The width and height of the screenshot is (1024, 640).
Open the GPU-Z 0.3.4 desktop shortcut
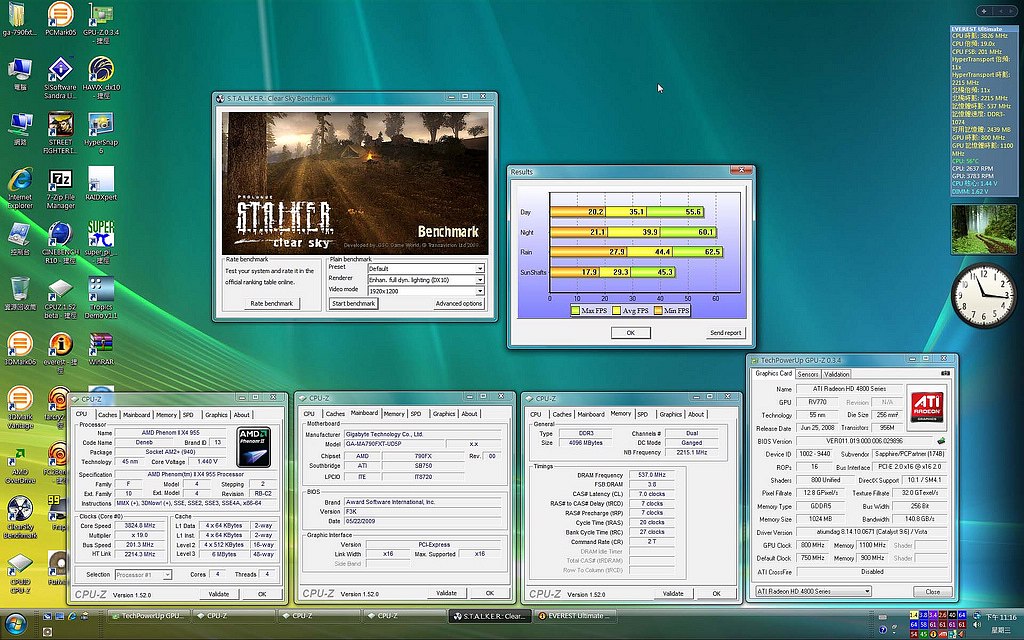point(101,23)
